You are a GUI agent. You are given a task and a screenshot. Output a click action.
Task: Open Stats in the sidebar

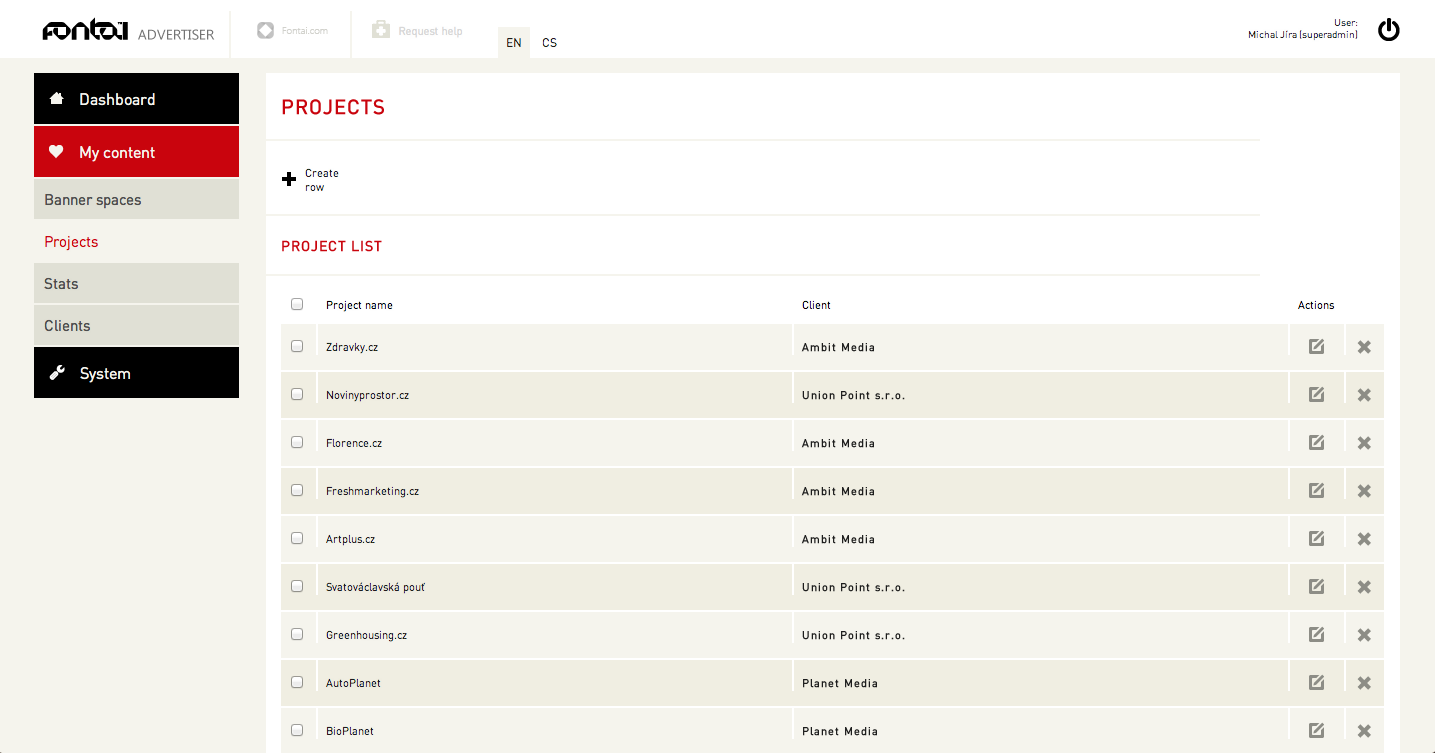click(136, 284)
